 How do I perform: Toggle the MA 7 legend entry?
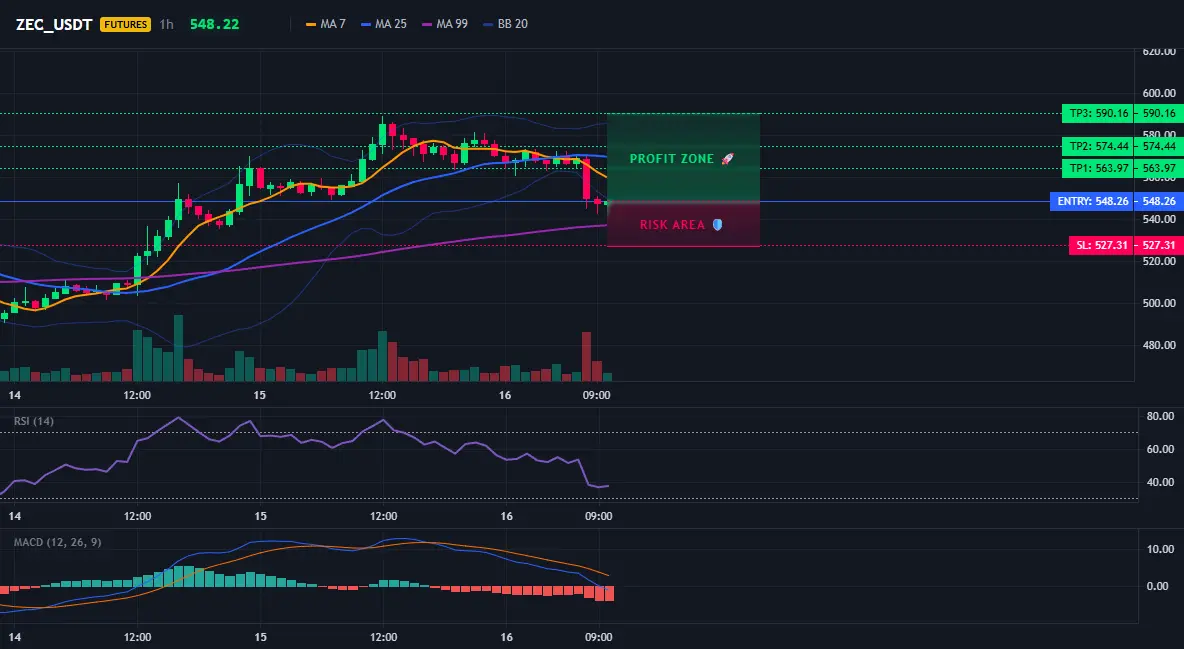point(325,24)
